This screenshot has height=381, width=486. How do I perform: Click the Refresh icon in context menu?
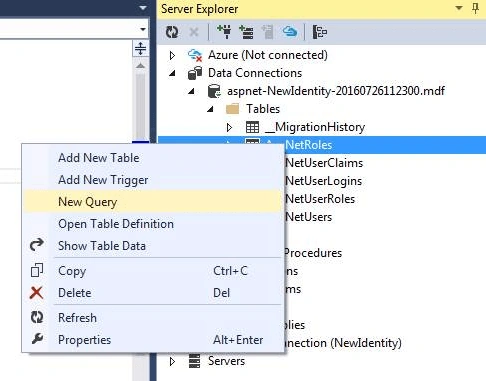coord(37,317)
